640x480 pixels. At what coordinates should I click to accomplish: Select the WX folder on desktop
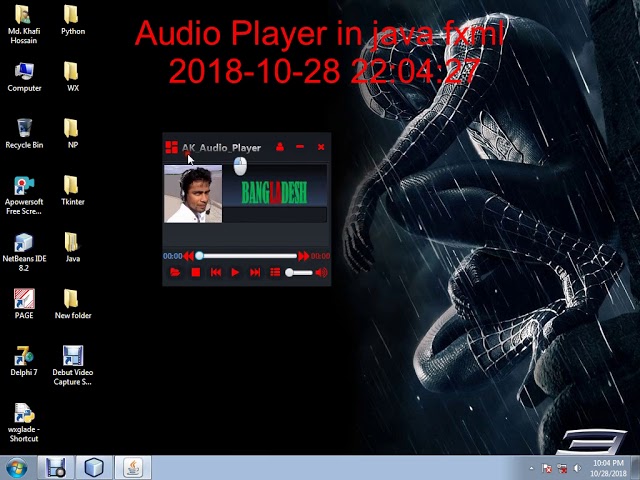73,78
